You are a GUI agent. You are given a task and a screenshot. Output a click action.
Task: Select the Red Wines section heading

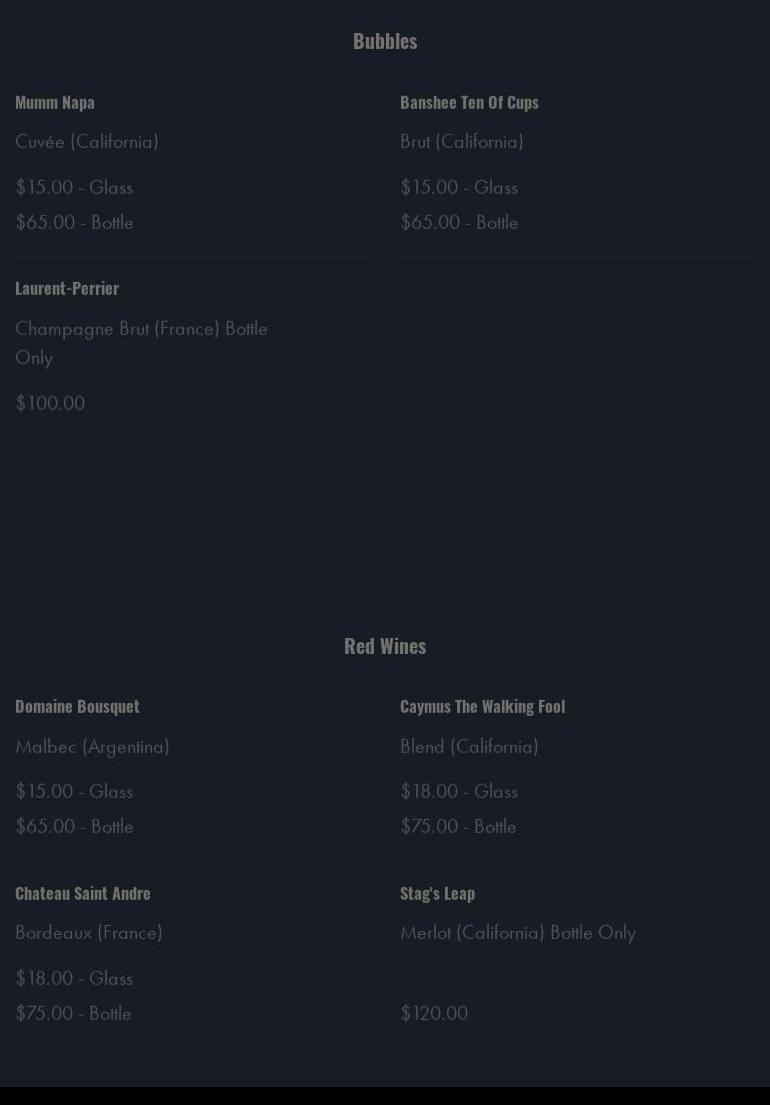pyautogui.click(x=385, y=646)
